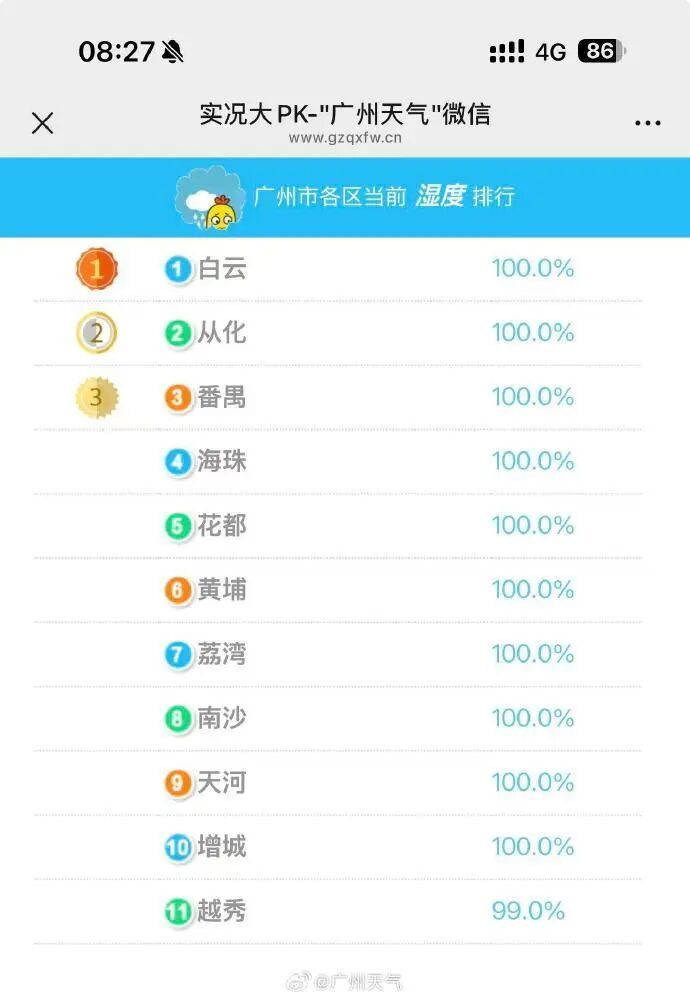Screen dimensions: 690x998
Task: Click the gold medal icon for rank 1
Action: pos(96,268)
